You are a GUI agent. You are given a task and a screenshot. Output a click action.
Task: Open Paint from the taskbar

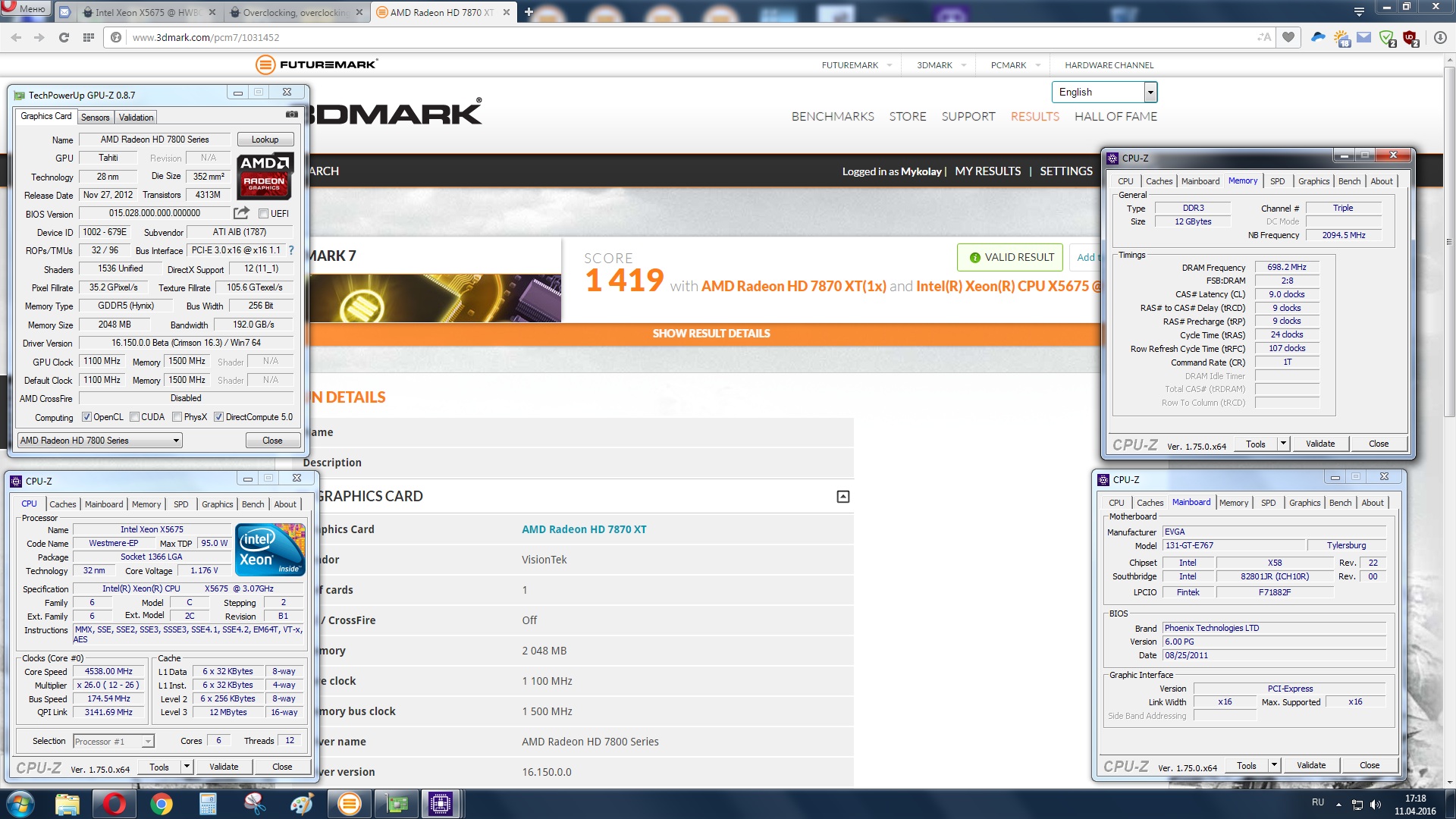pyautogui.click(x=302, y=804)
